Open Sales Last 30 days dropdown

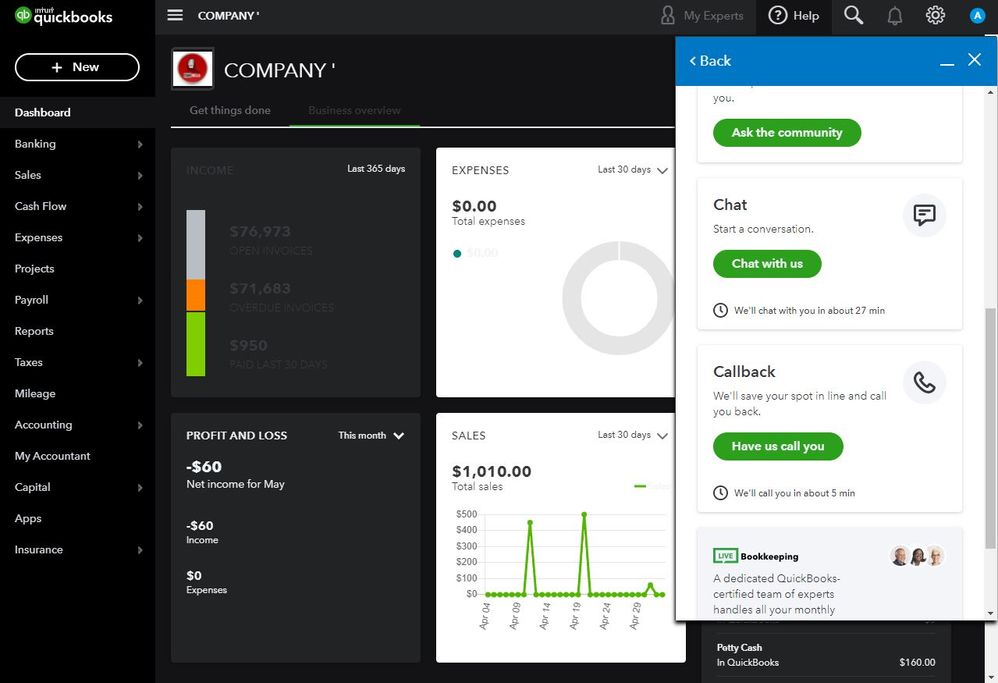(x=632, y=435)
